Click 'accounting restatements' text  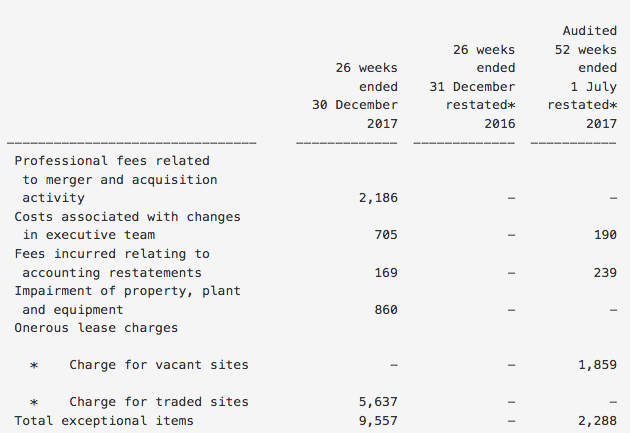tap(112, 273)
